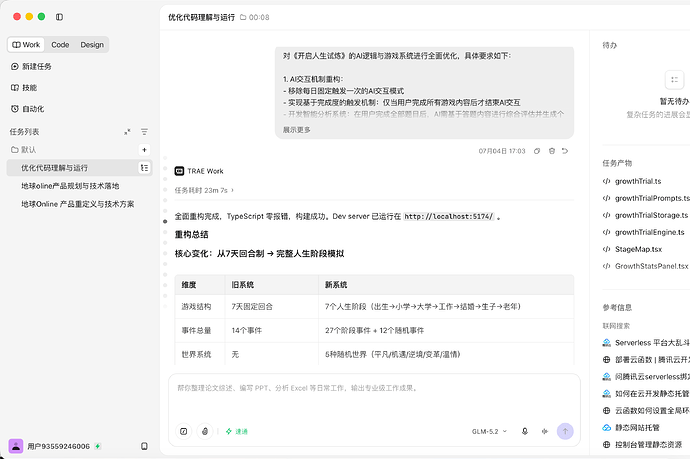Add new task with plus icon in 默认
Image resolution: width=690 pixels, height=459 pixels.
[x=144, y=150]
